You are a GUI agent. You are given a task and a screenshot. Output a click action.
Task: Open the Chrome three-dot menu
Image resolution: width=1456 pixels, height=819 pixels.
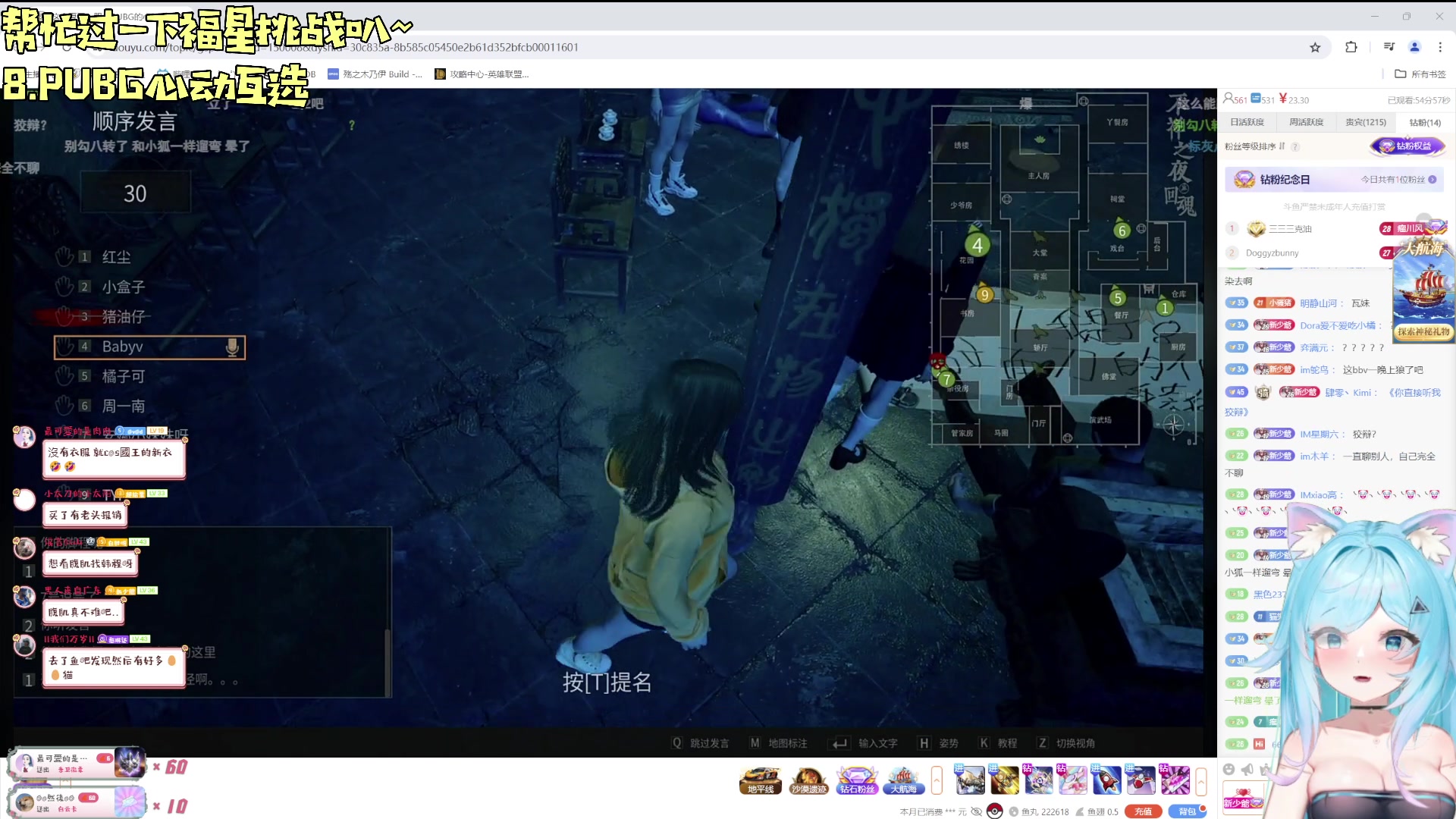[x=1440, y=47]
